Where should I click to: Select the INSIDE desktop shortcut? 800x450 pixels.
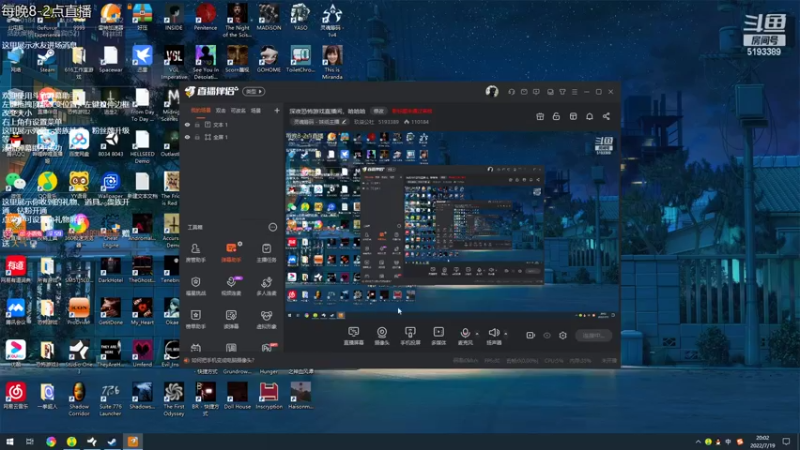coord(173,17)
